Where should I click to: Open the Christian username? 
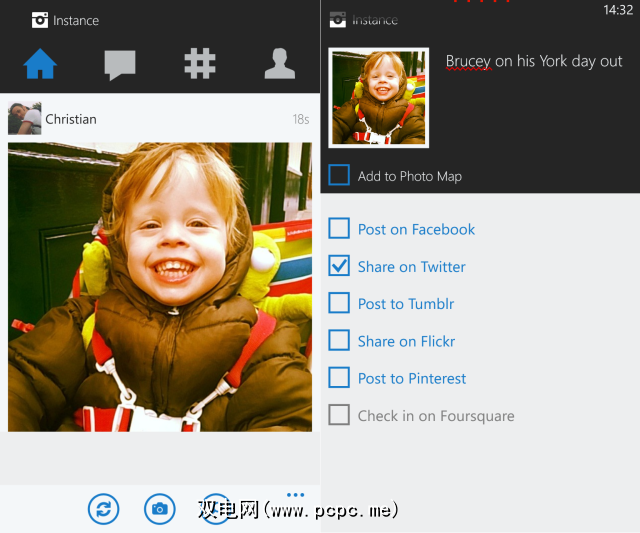click(x=71, y=119)
